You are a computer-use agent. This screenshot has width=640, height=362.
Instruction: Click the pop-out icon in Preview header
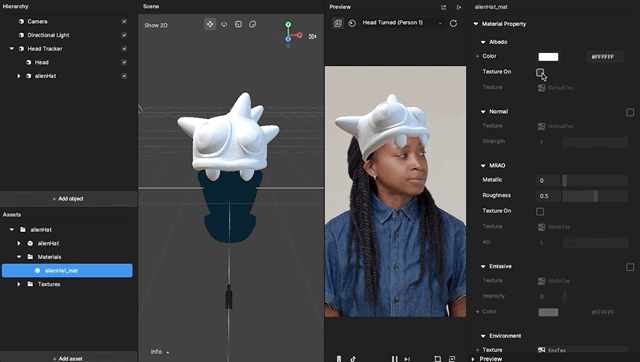coord(444,7)
